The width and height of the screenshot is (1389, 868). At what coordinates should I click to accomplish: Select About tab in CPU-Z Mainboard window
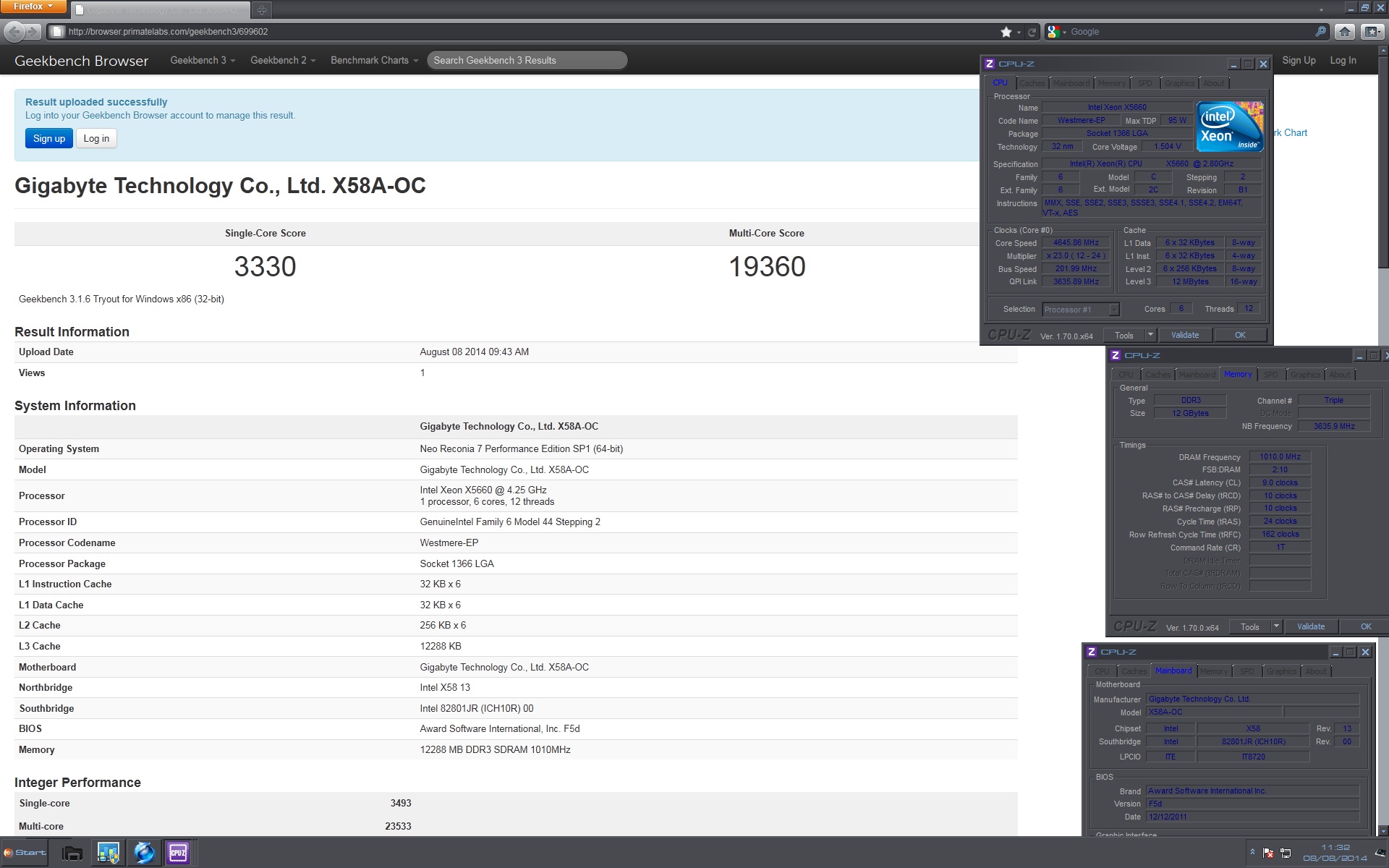point(1316,671)
